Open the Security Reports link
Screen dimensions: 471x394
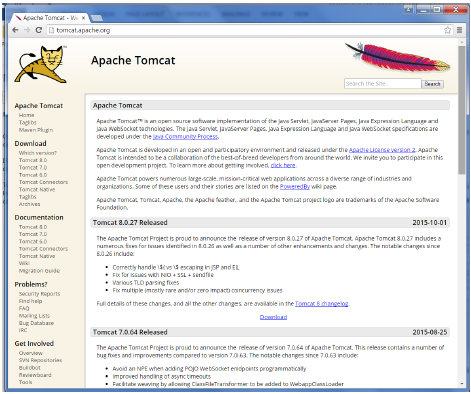coord(40,294)
